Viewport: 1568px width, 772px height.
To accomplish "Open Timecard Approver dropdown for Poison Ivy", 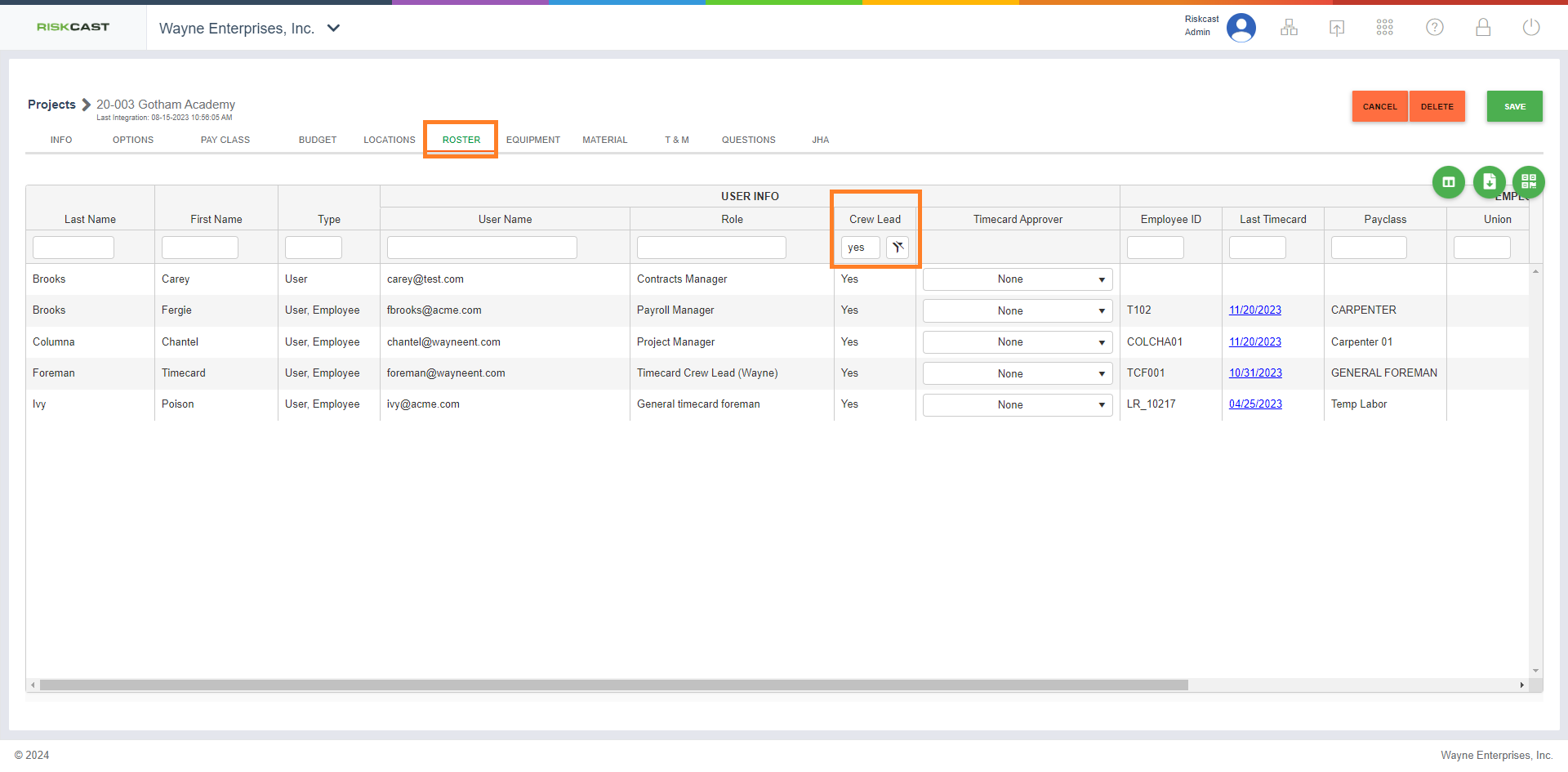I will (1017, 405).
